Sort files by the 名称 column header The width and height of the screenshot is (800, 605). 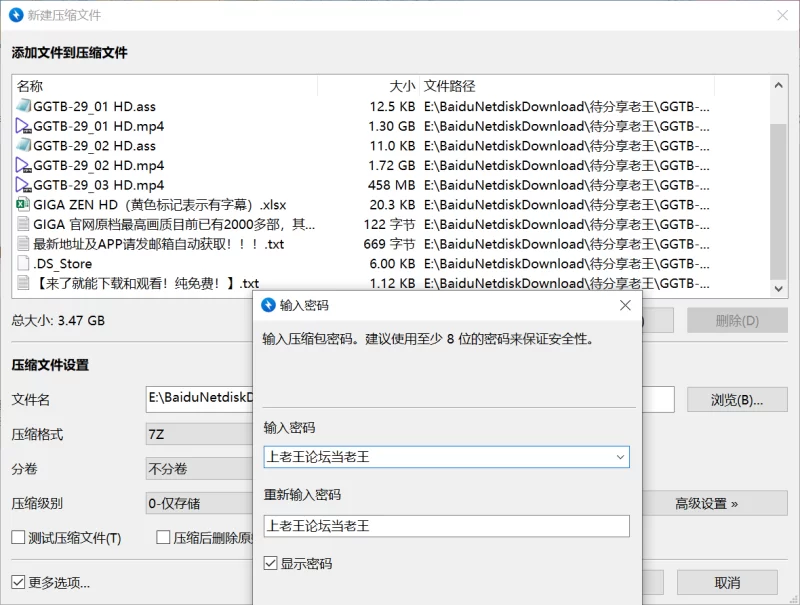coord(30,86)
